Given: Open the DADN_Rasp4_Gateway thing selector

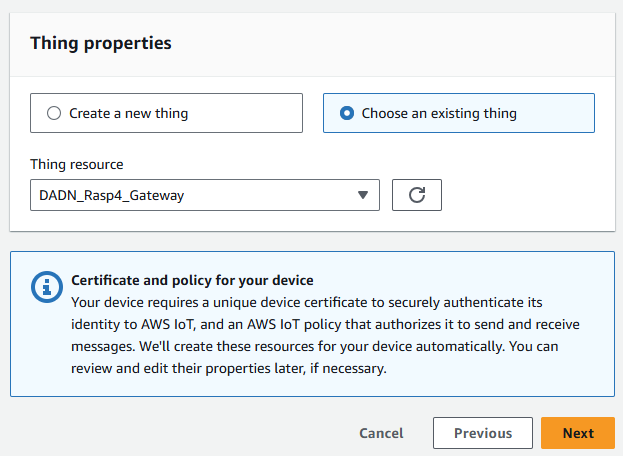Looking at the screenshot, I should tap(205, 196).
